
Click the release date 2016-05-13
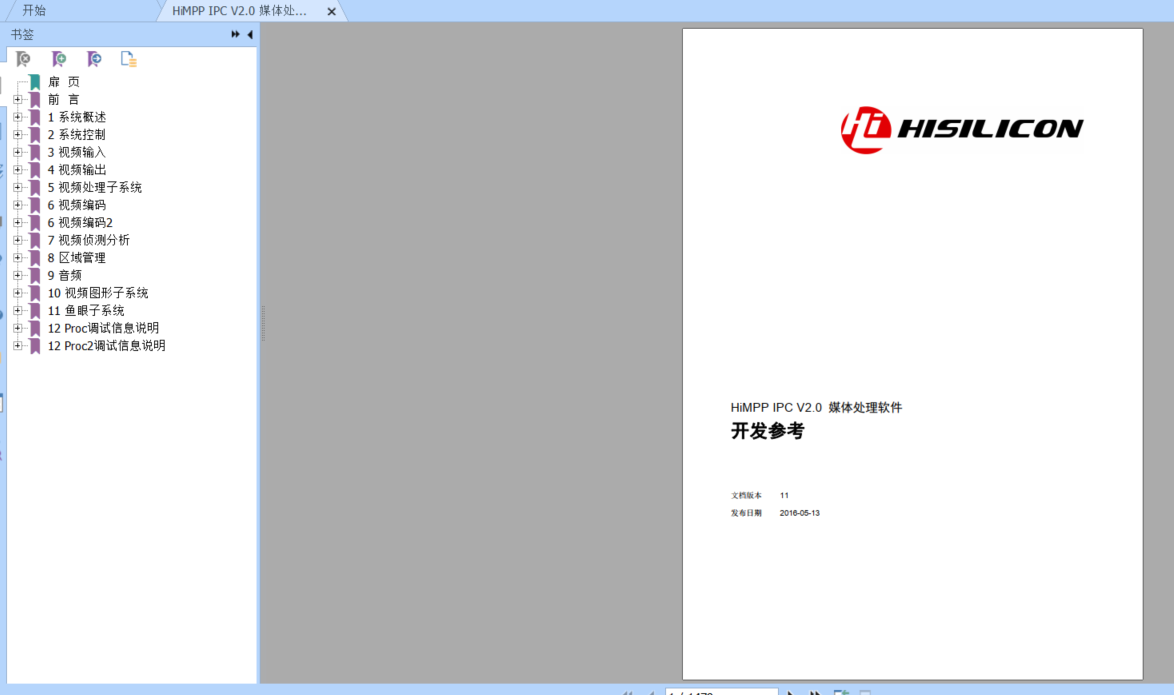click(800, 513)
